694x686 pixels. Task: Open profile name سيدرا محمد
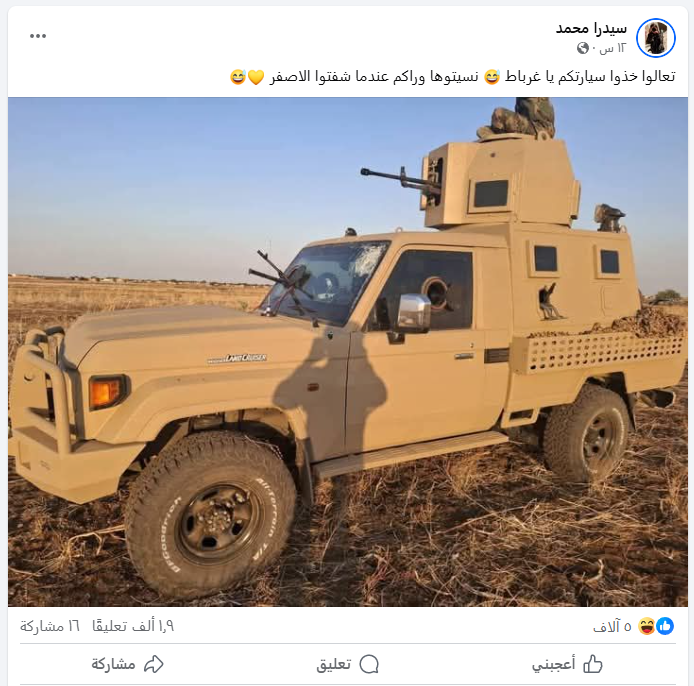tap(591, 28)
